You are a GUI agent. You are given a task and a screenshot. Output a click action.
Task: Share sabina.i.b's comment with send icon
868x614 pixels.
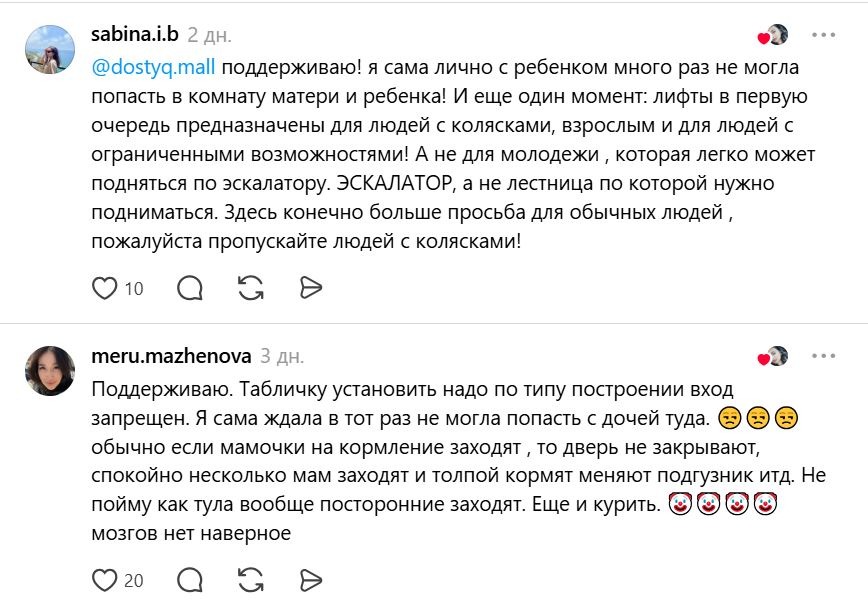[311, 288]
